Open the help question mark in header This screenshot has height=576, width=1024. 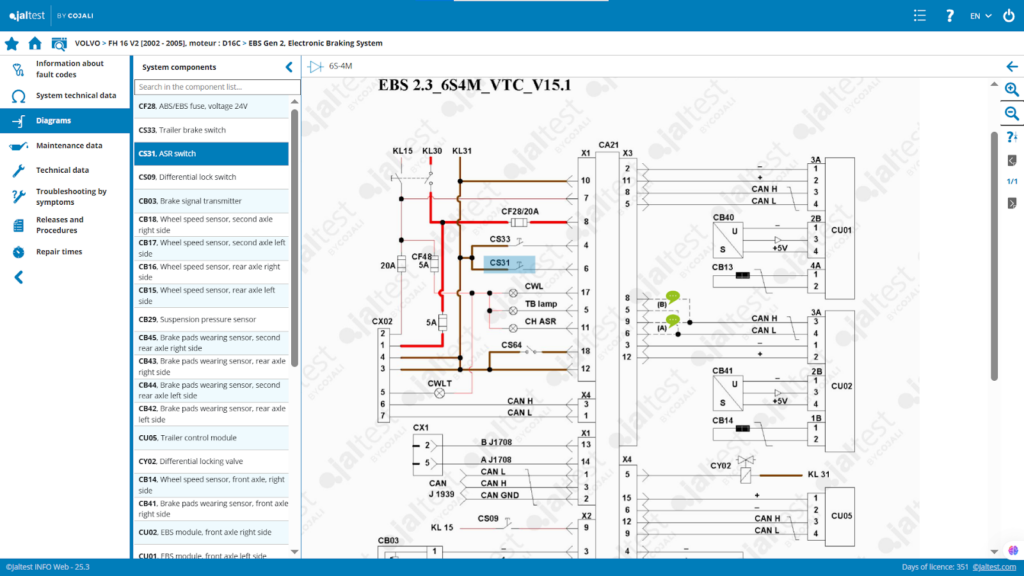[948, 15]
